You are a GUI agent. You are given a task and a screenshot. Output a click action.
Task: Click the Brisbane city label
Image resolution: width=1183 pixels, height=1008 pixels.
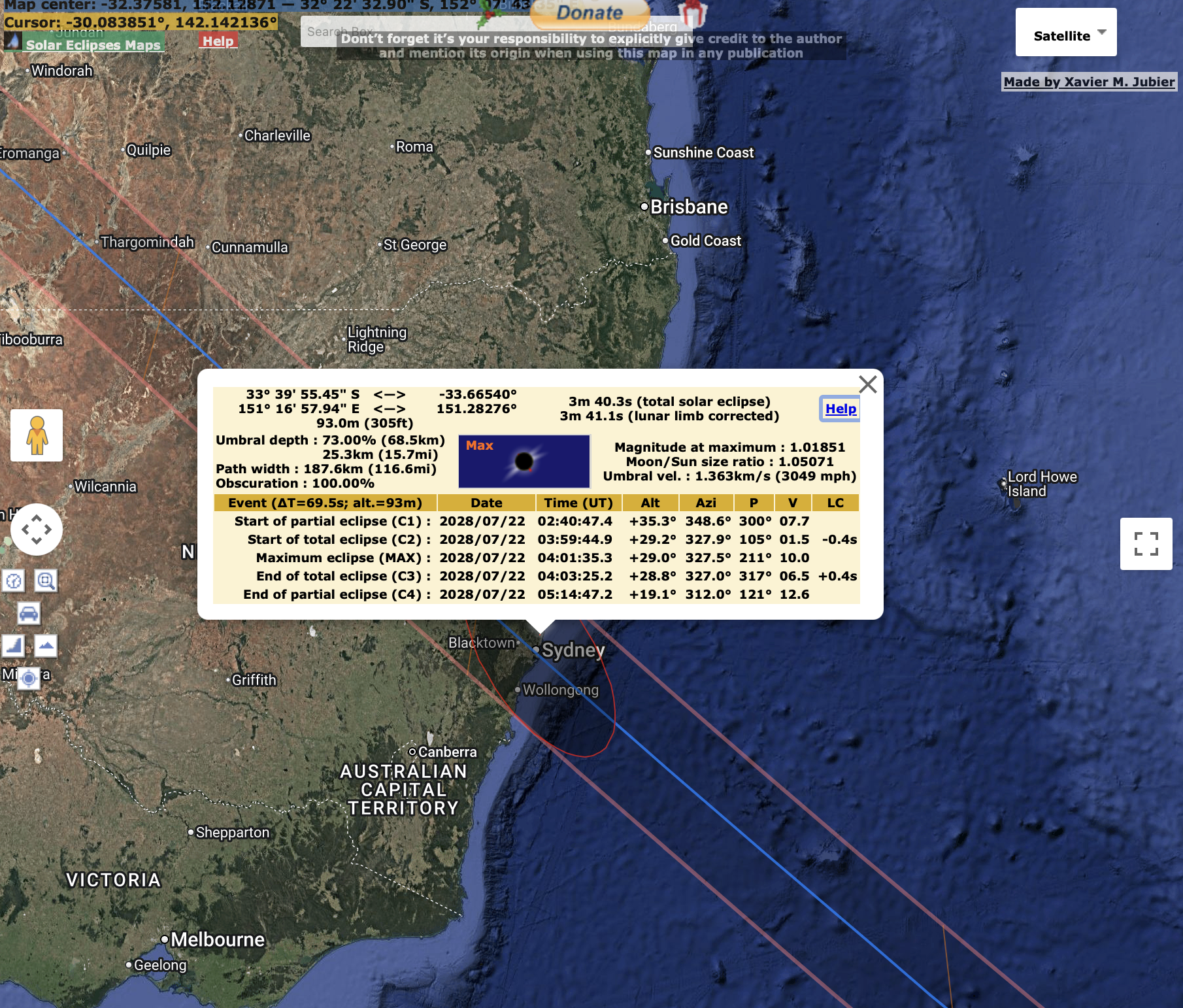pos(689,207)
